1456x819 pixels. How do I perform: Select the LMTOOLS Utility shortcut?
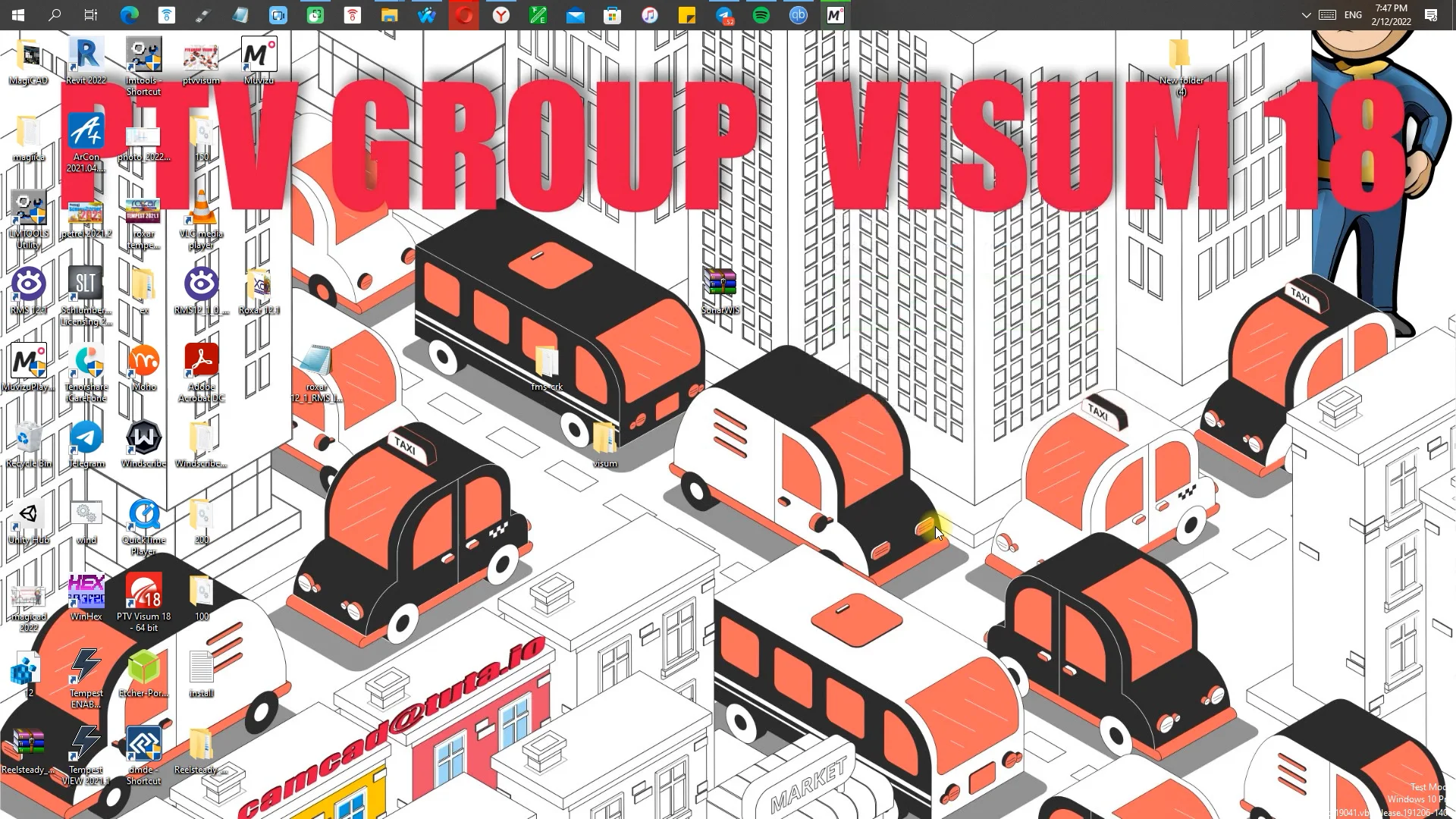pyautogui.click(x=29, y=220)
